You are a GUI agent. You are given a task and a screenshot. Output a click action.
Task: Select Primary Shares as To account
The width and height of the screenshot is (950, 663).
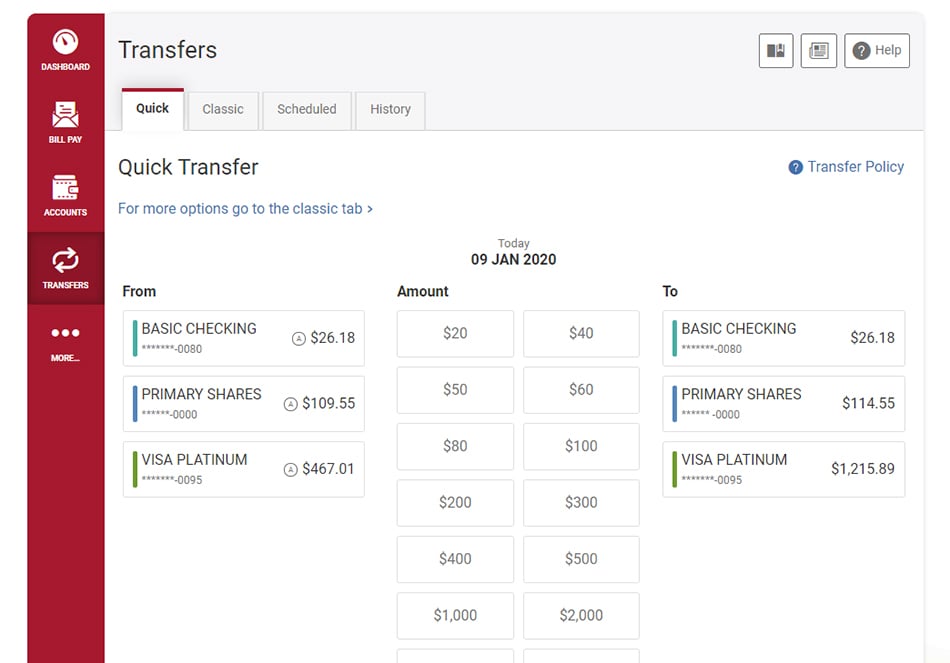(x=783, y=404)
